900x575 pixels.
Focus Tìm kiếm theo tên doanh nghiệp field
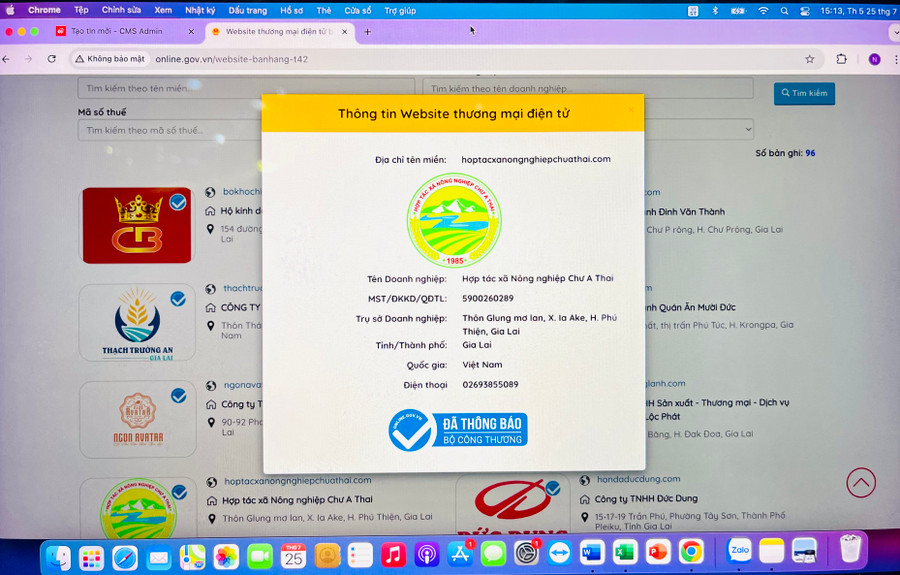tap(588, 88)
